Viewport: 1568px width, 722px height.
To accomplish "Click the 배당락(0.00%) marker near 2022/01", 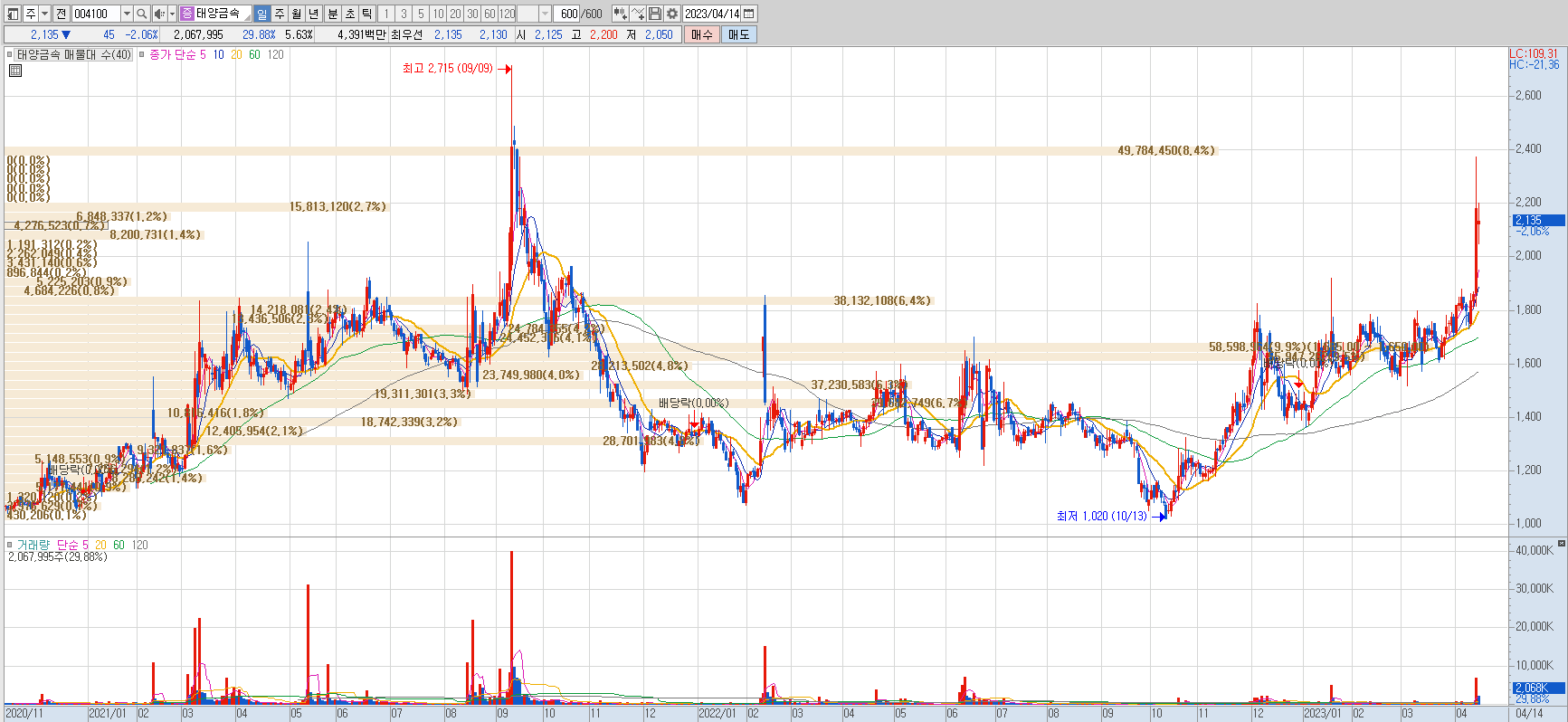I will [693, 403].
